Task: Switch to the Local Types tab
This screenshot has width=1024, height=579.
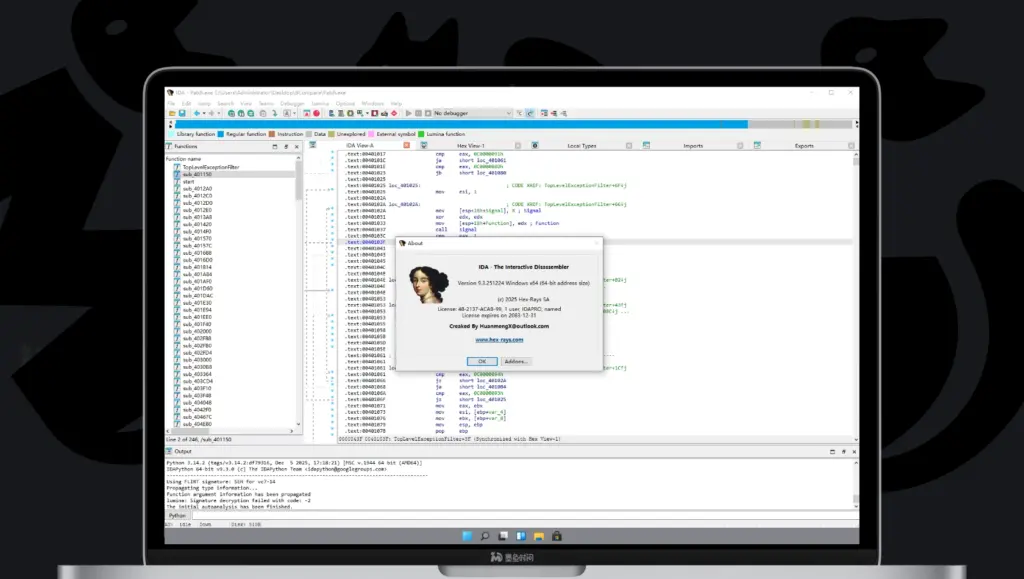Action: [x=581, y=146]
